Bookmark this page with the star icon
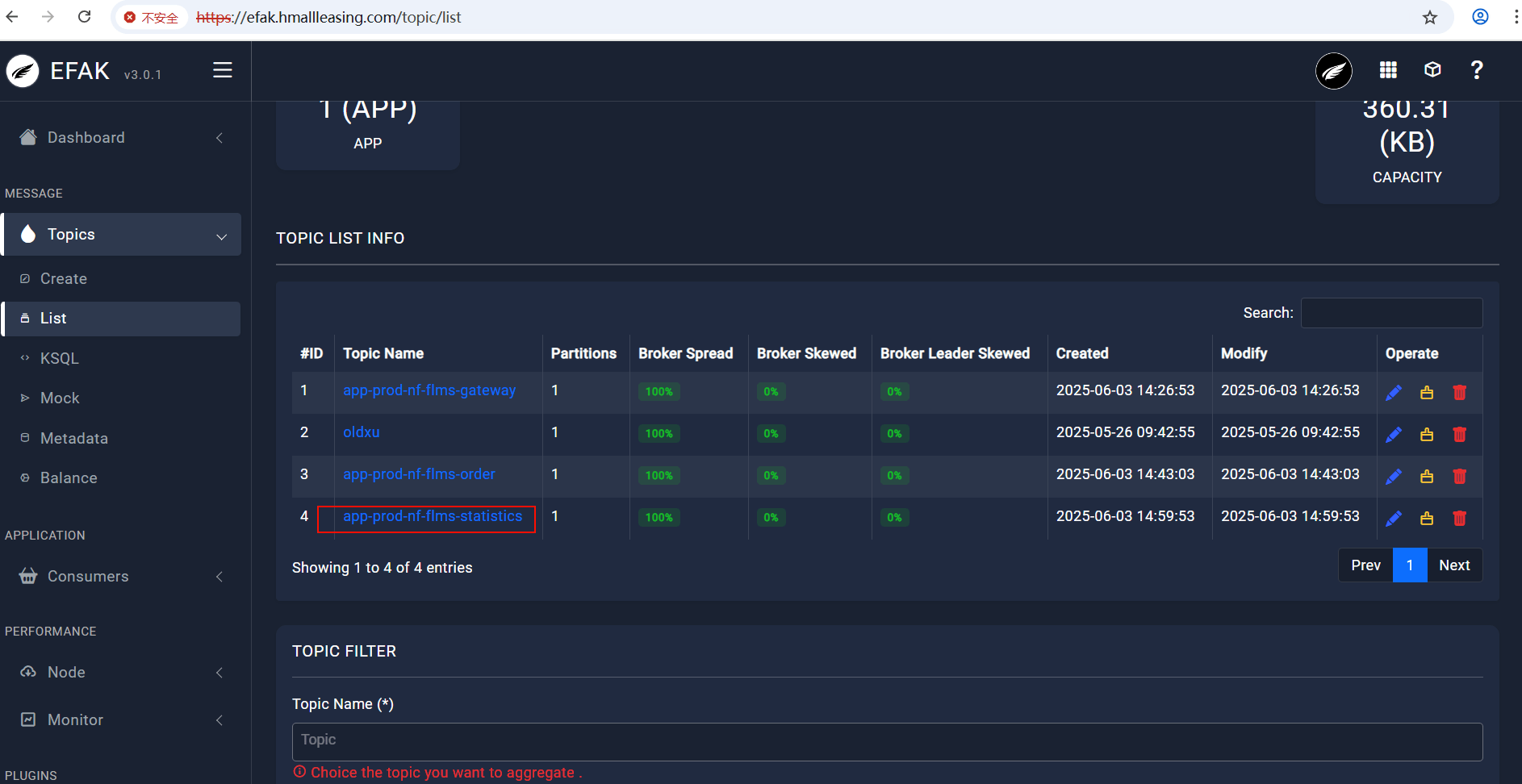Viewport: 1522px width, 784px height. [1430, 17]
